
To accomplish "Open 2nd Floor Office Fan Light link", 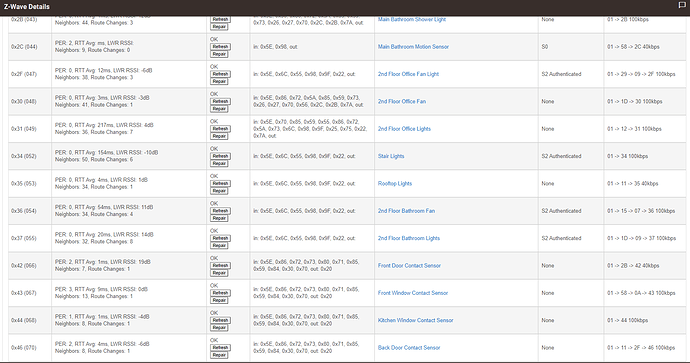I will click(x=408, y=74).
